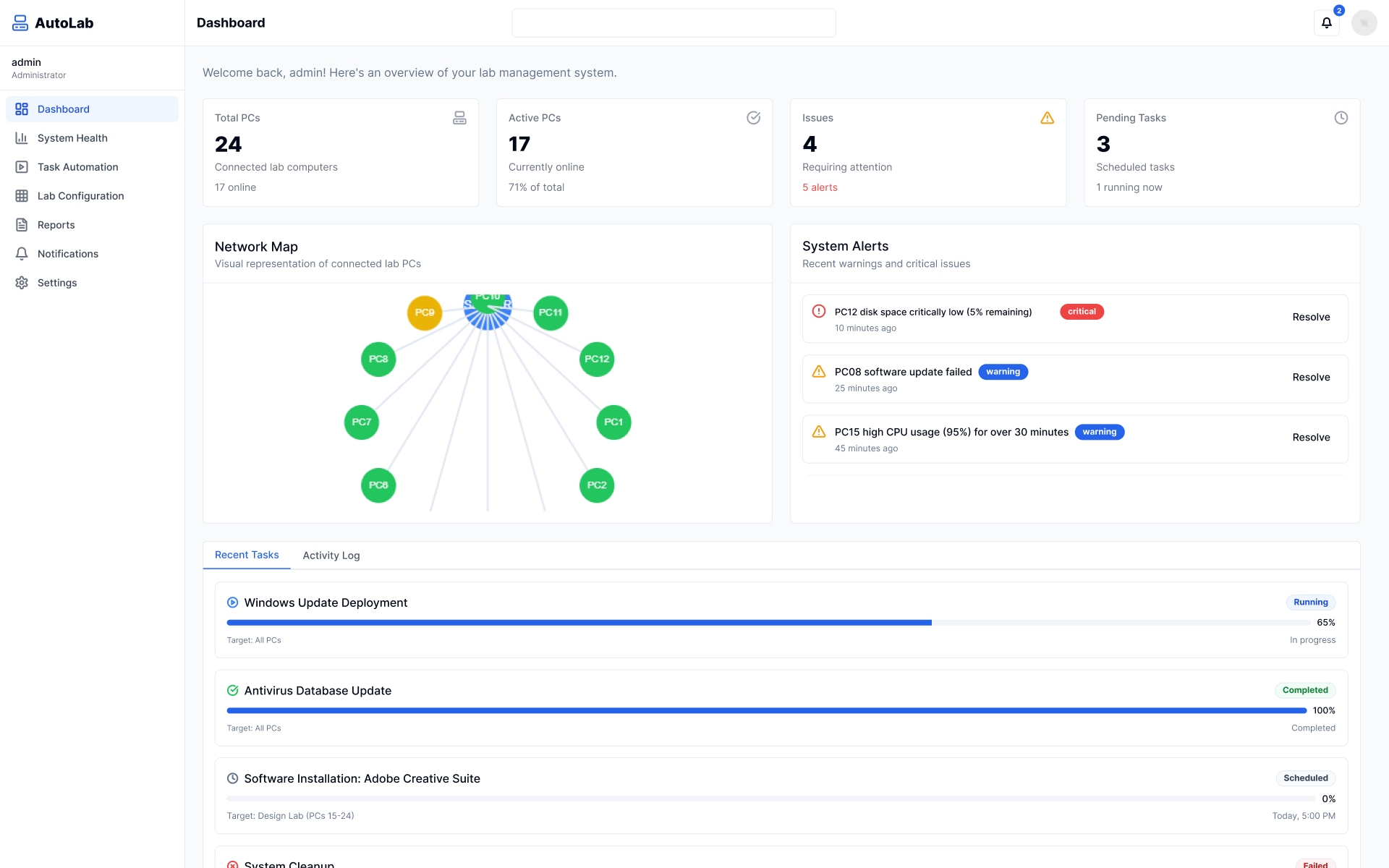The width and height of the screenshot is (1389, 868).
Task: Click the checkmark icon on Active PCs card
Action: [x=754, y=117]
